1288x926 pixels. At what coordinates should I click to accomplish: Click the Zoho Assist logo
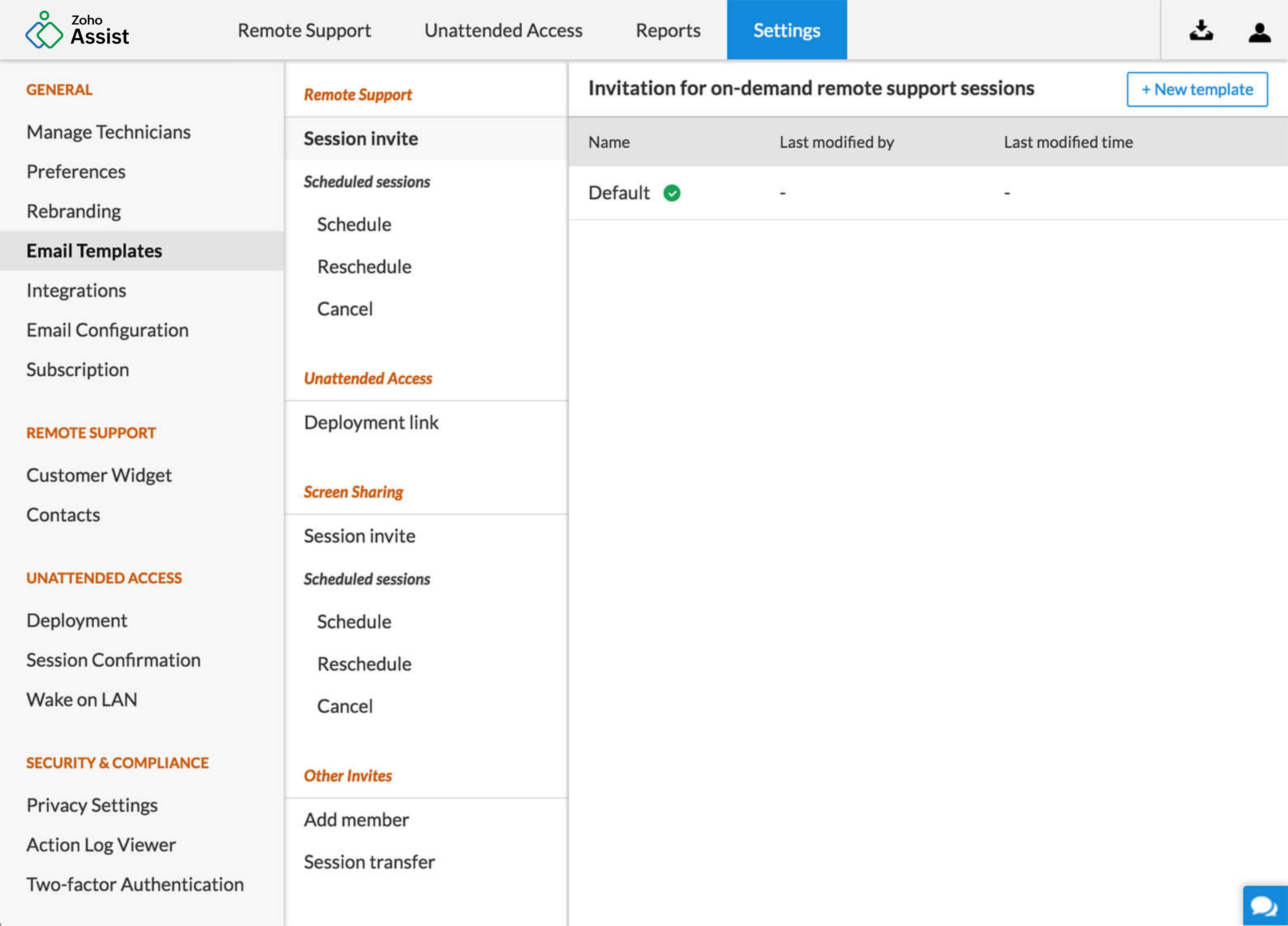pos(77,30)
